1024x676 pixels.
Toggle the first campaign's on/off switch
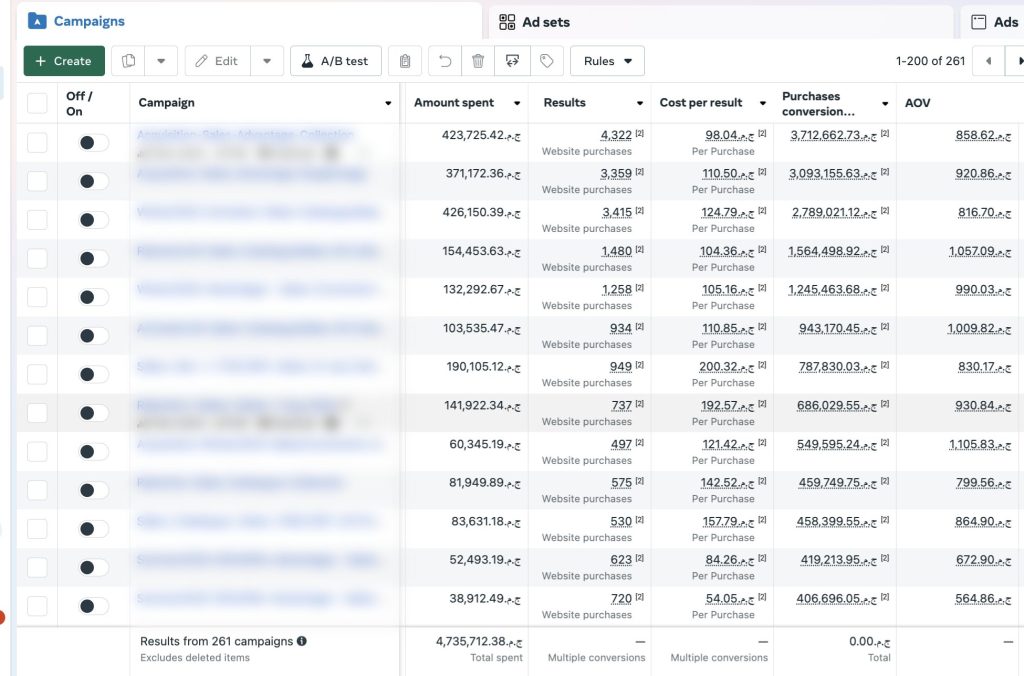click(x=93, y=143)
